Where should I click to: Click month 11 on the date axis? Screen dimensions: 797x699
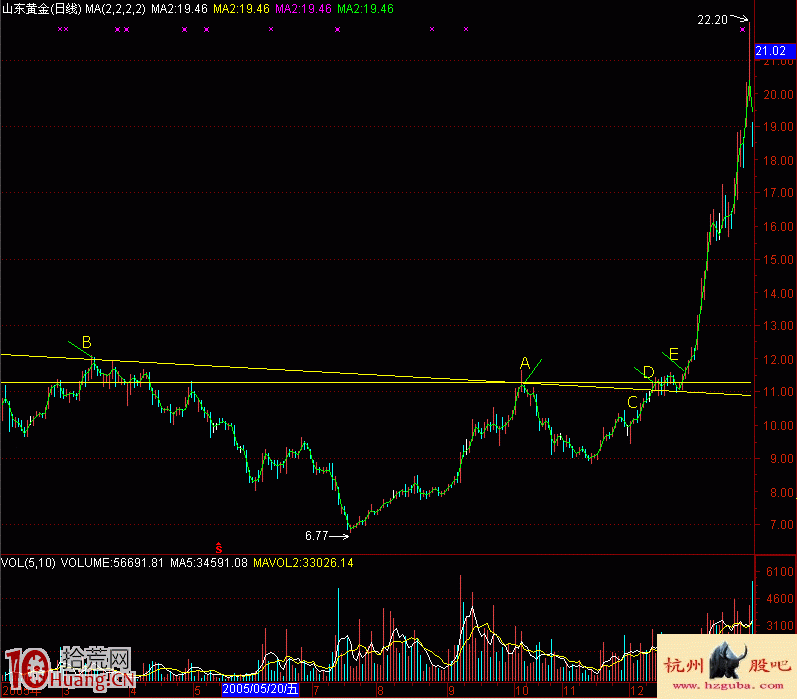(569, 691)
